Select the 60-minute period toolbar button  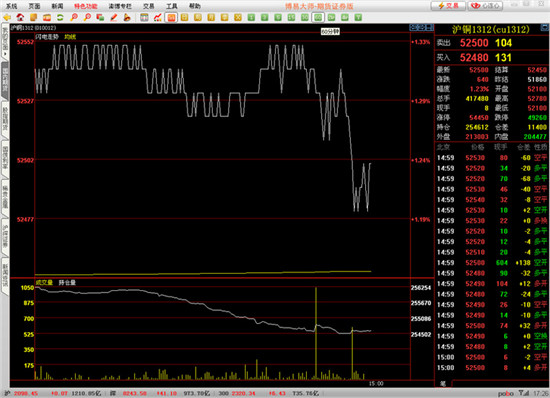coord(318,18)
